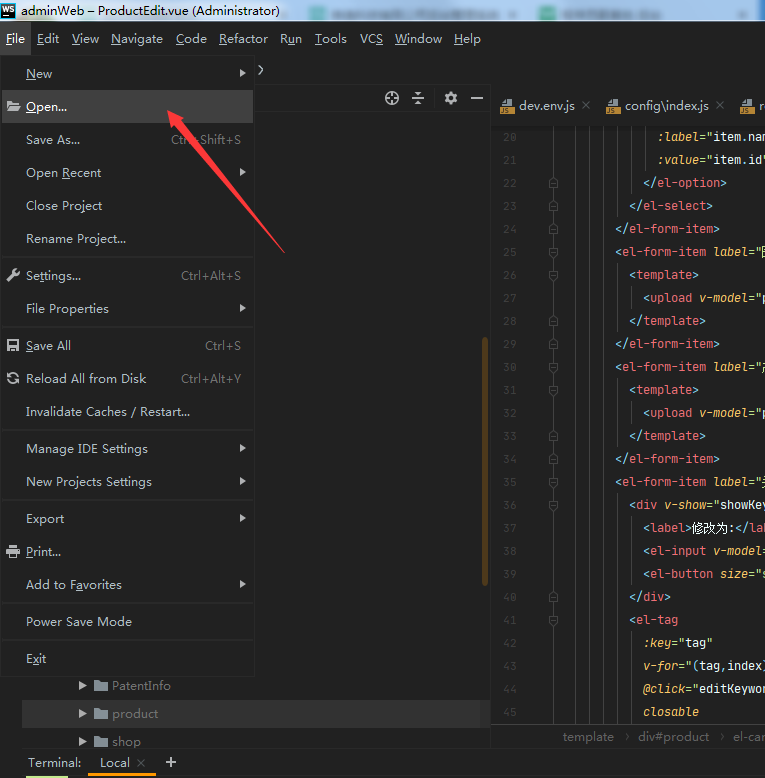Toggle the fold marker on line 41
The height and width of the screenshot is (778, 765).
pos(554,620)
